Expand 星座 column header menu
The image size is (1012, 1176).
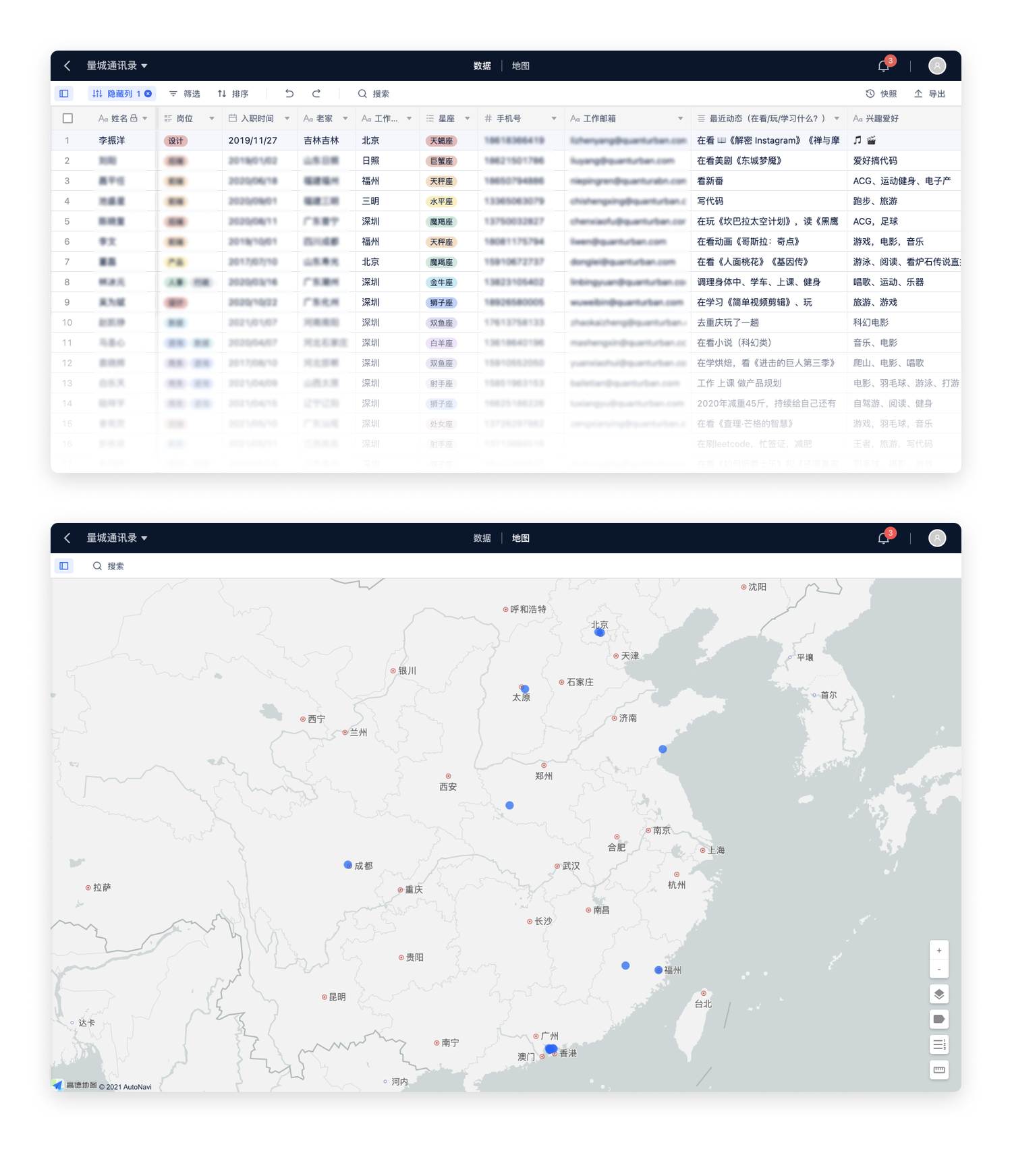click(x=467, y=119)
